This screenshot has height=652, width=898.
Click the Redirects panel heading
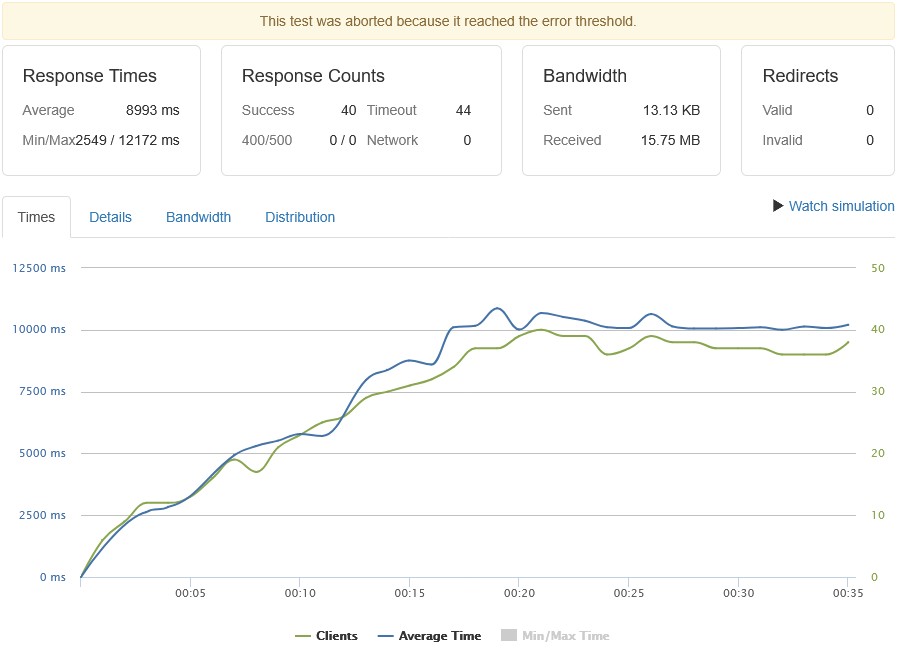tap(800, 76)
